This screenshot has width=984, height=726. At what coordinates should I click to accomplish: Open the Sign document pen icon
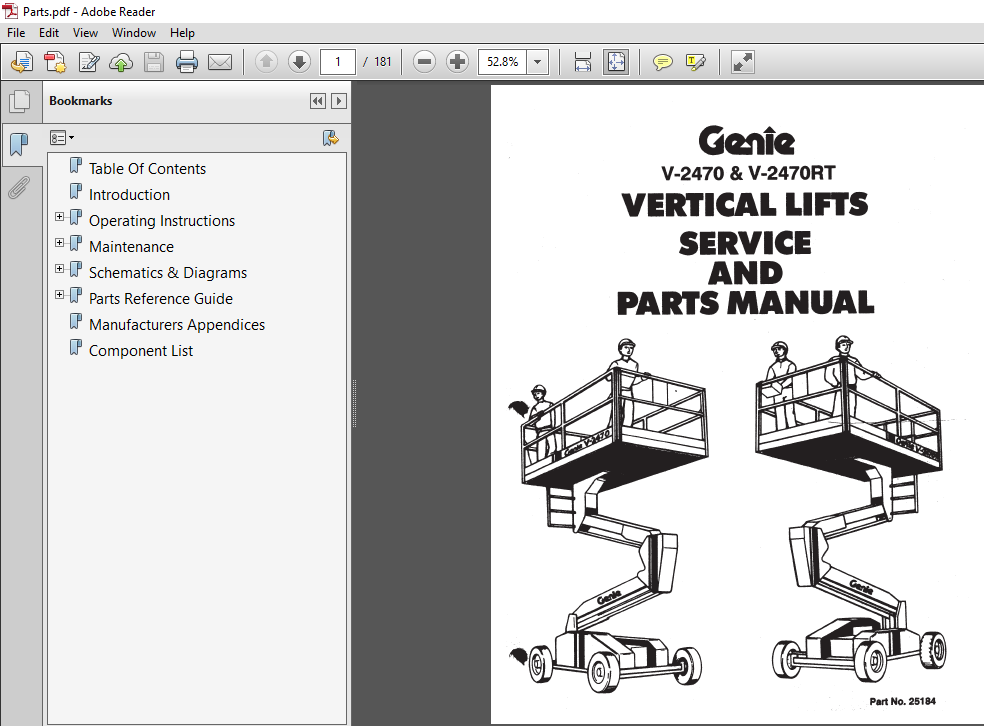pos(88,62)
